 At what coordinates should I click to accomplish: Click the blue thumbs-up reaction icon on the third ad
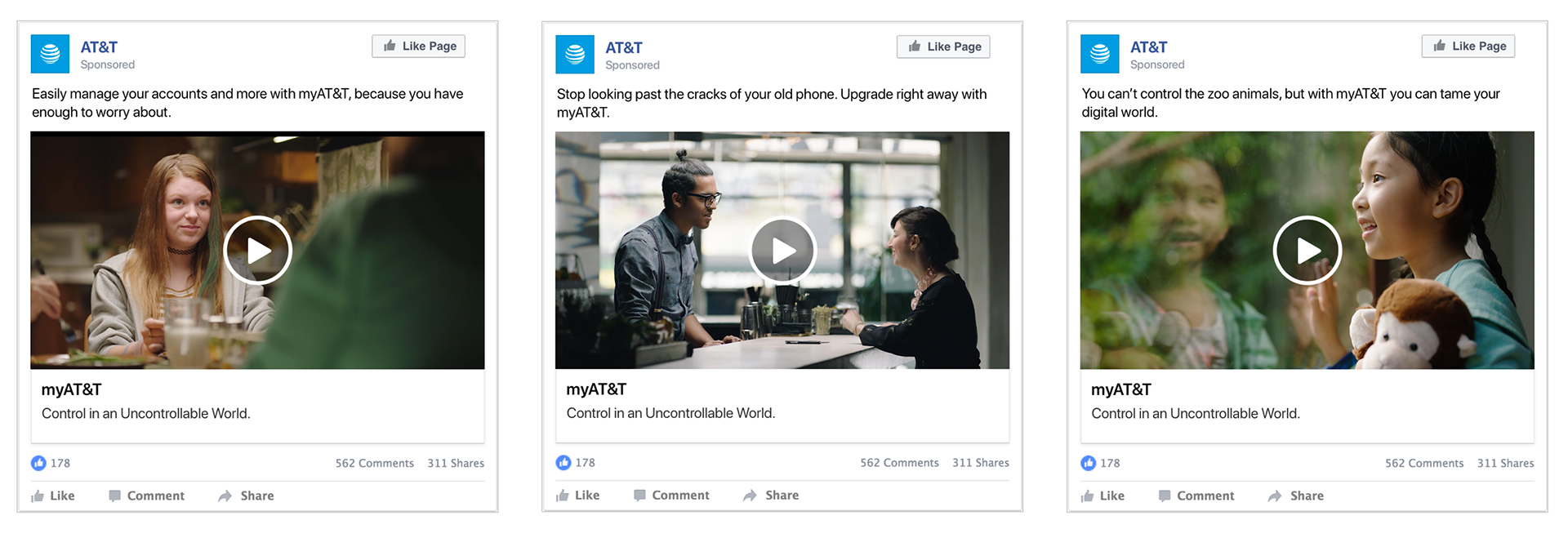tap(1089, 463)
